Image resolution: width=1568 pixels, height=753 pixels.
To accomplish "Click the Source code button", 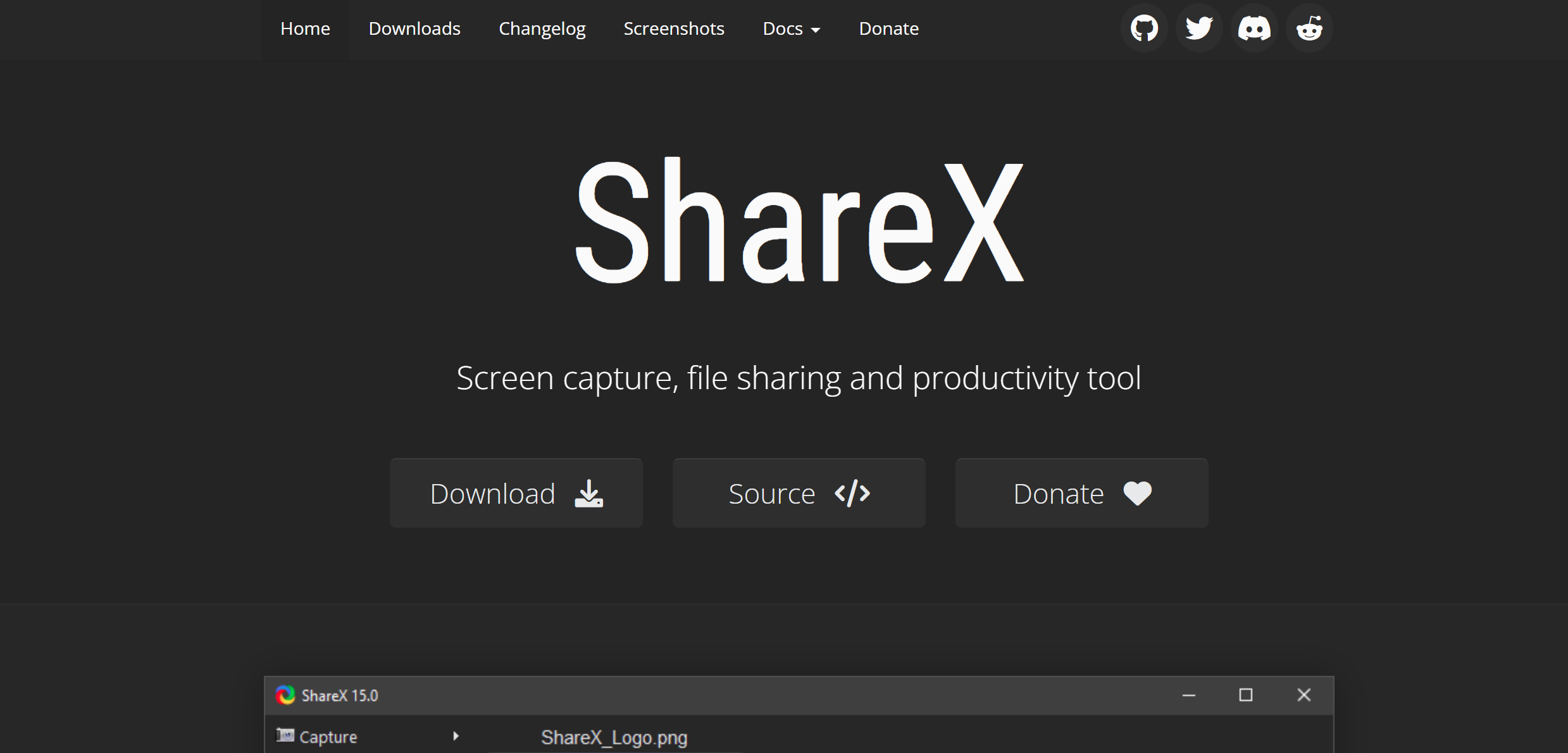I will pyautogui.click(x=799, y=493).
